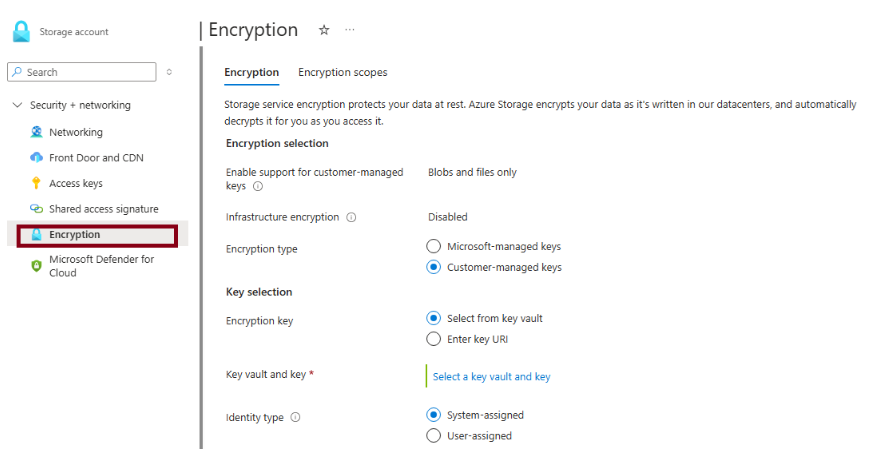Viewport: 872px width, 457px height.
Task: Show info icon for Identity type
Action: (295, 418)
